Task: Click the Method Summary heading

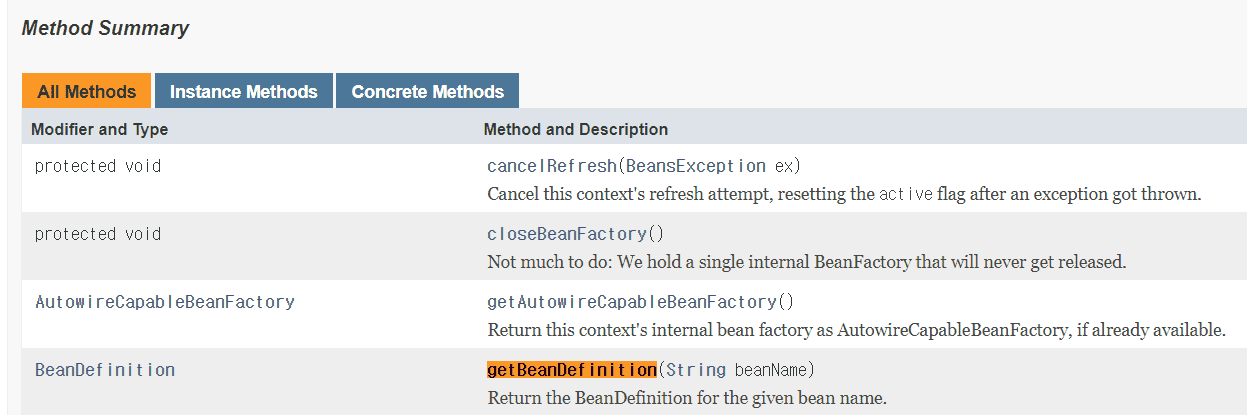Action: pyautogui.click(x=105, y=28)
